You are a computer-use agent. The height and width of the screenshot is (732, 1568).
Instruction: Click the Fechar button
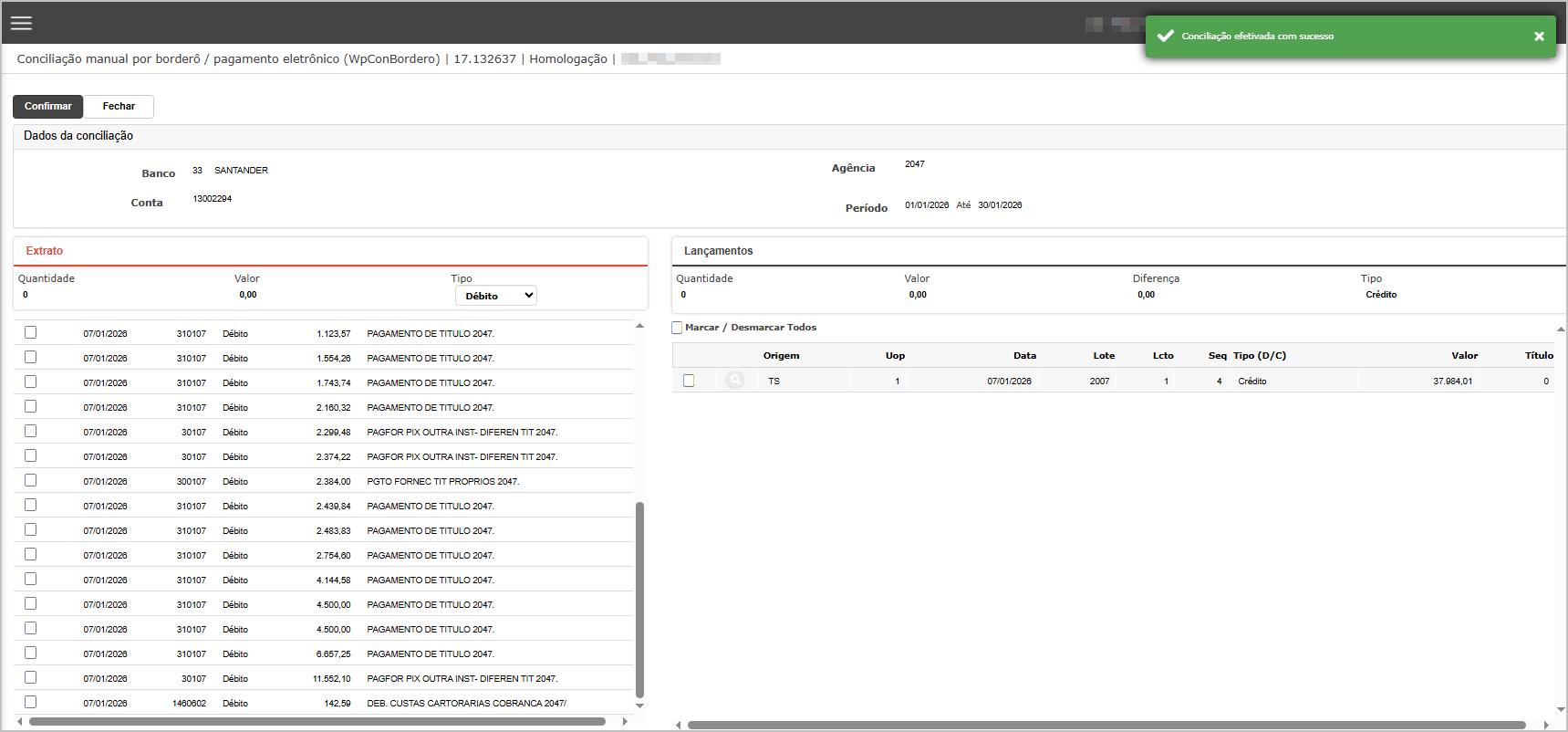click(119, 107)
